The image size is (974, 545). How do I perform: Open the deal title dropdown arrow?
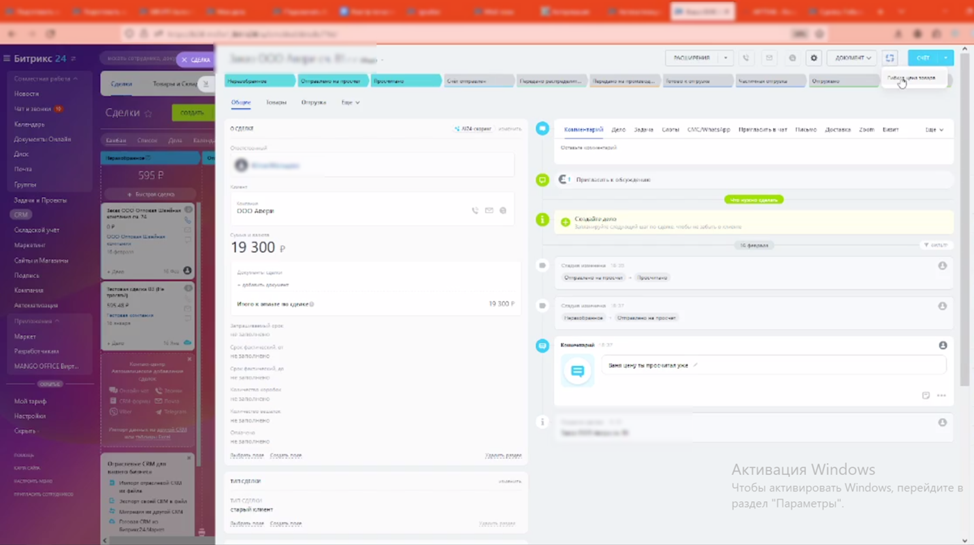(382, 60)
